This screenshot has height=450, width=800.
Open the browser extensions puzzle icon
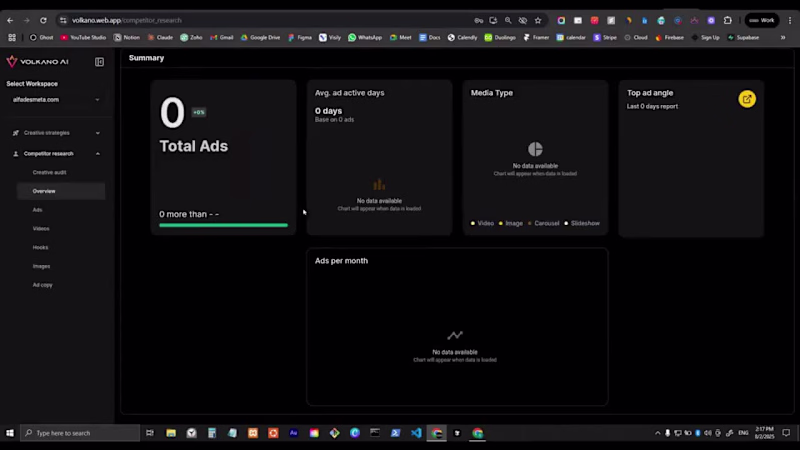(x=728, y=20)
